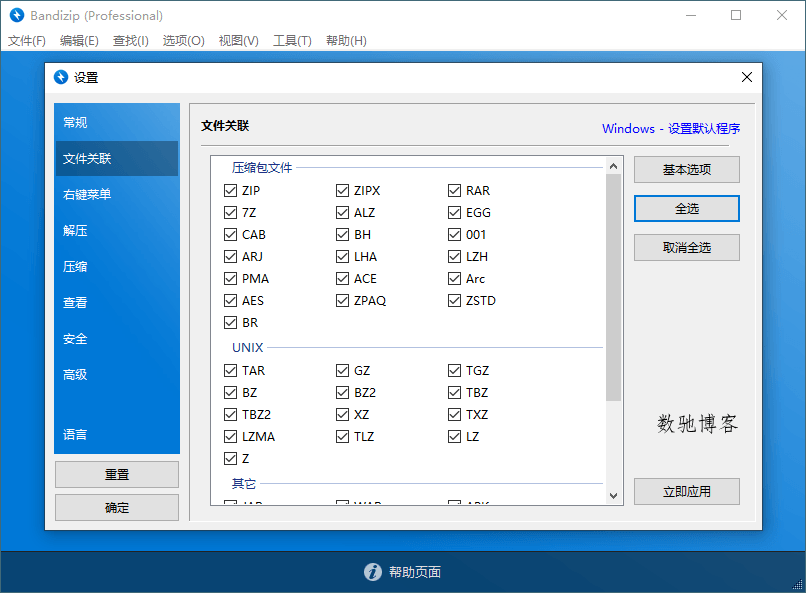Viewport: 806px width, 593px height.
Task: Click the 全选 button
Action: pos(686,209)
